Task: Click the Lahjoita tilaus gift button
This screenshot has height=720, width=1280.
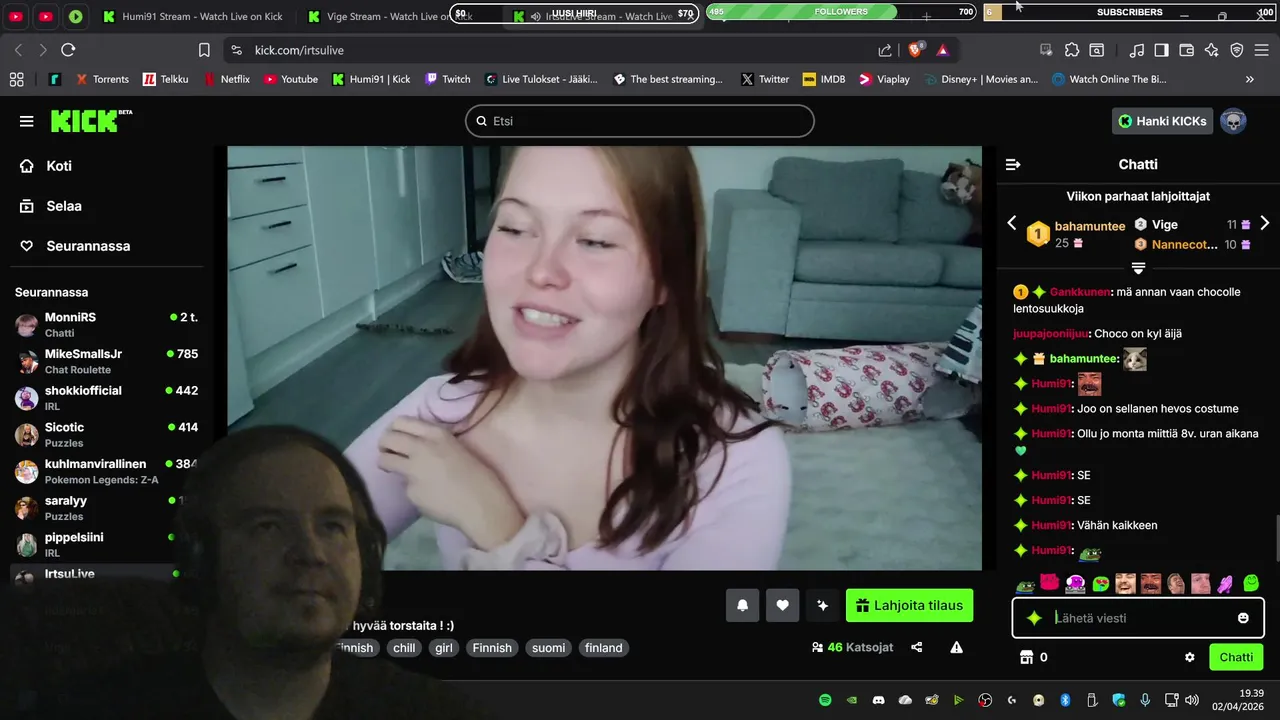Action: tap(909, 605)
